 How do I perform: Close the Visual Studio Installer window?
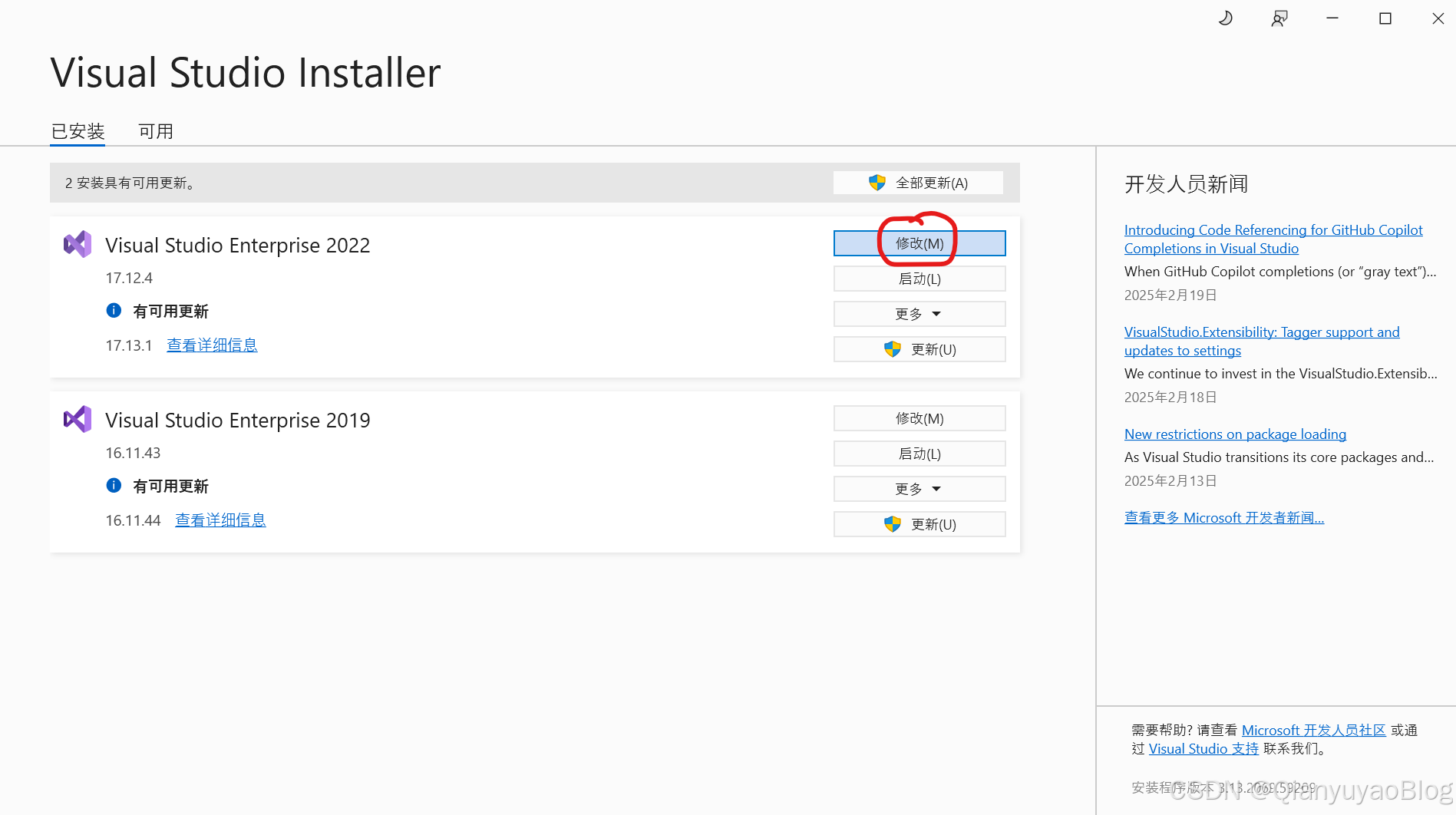click(1438, 18)
